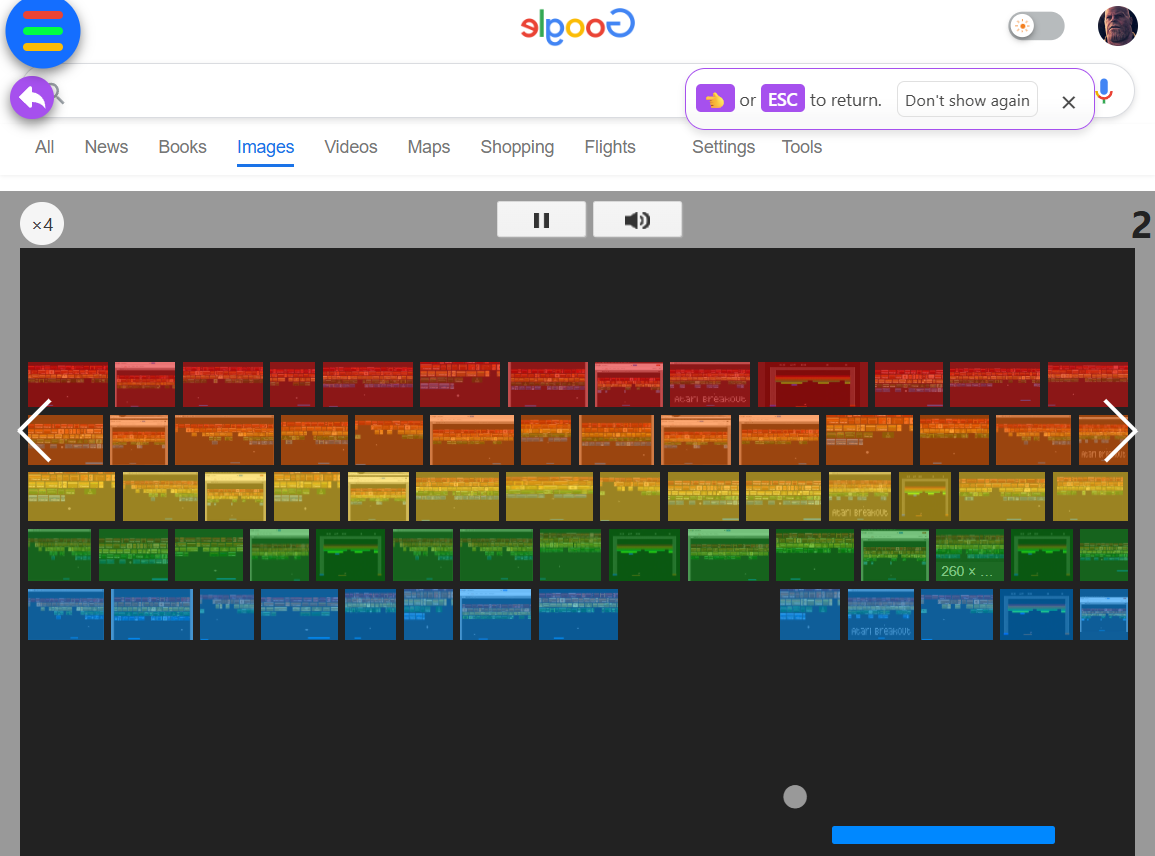Click the mirrored Google logo
1155x856 pixels.
pos(577,27)
